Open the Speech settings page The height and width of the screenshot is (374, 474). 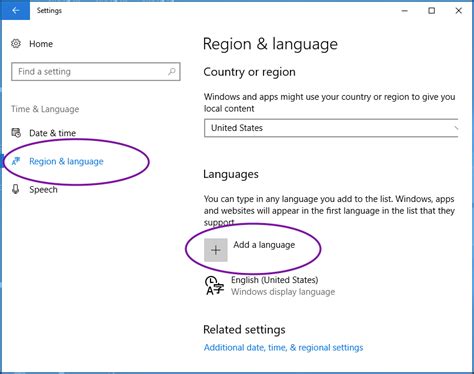[x=43, y=190]
